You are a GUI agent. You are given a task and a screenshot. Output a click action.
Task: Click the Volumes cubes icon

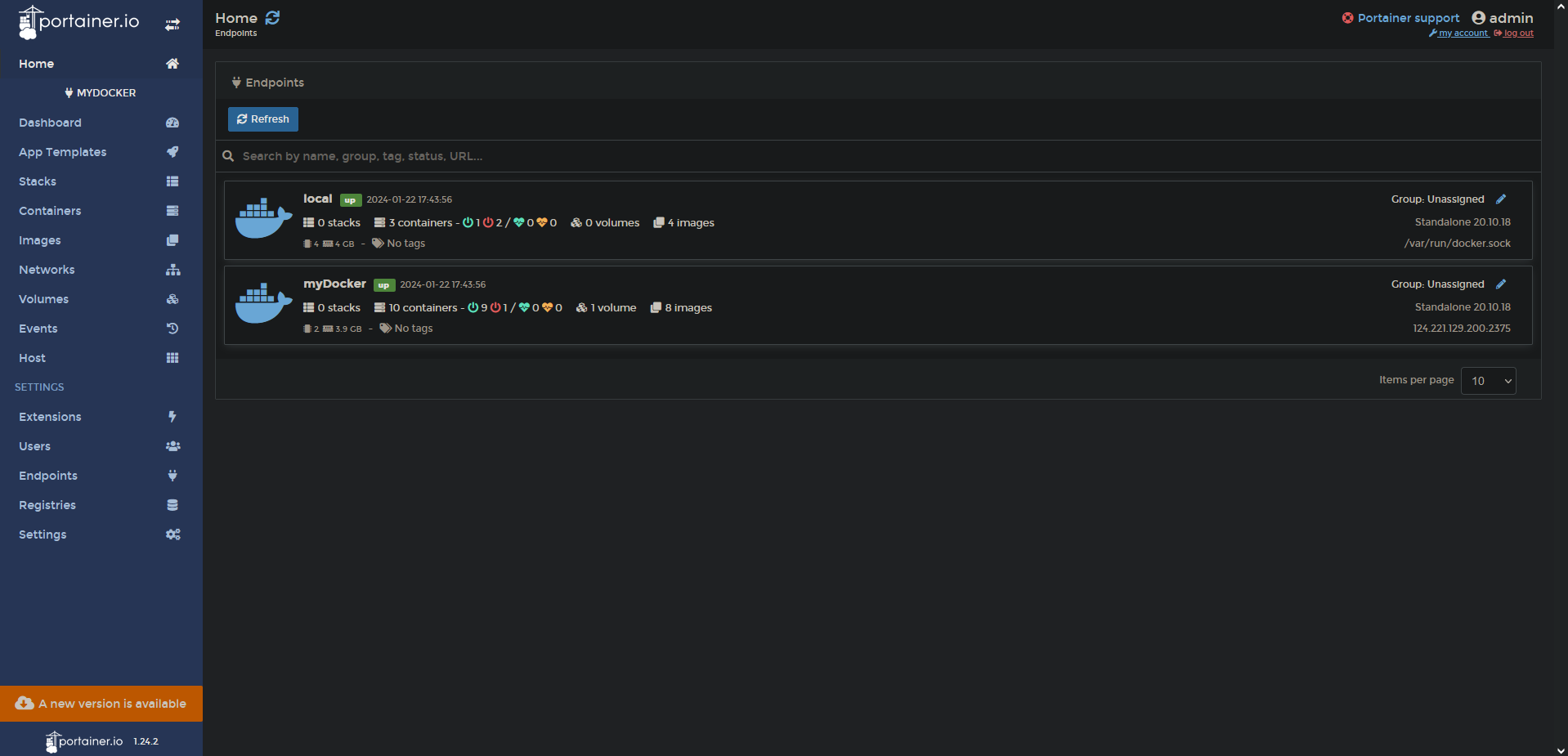click(172, 299)
